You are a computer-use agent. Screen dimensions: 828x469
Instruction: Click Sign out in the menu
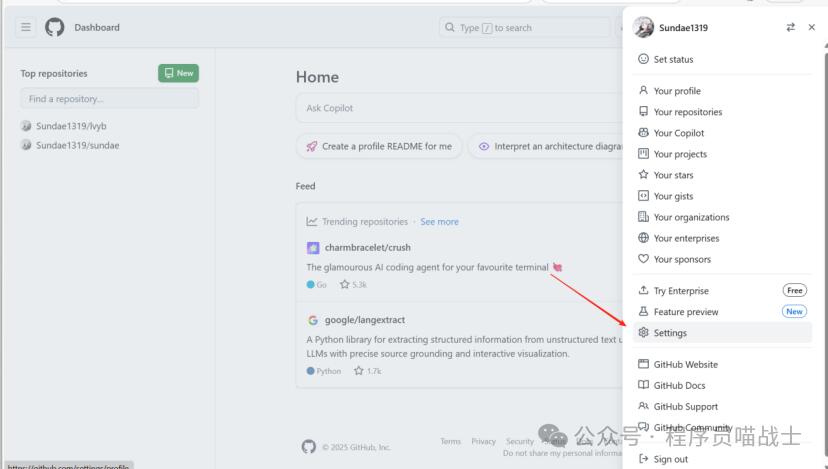[670, 459]
